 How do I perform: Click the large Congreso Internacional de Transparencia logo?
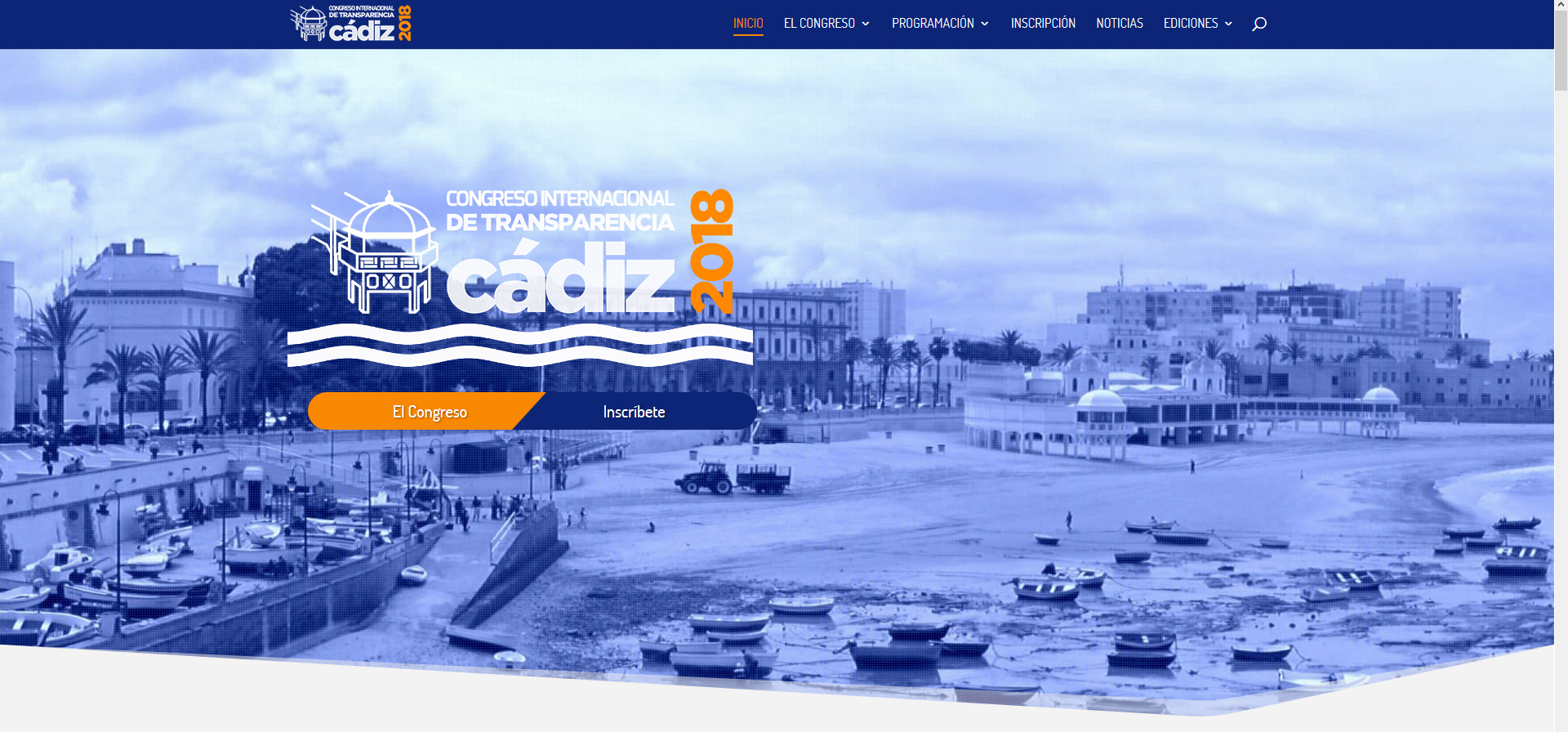tap(519, 278)
